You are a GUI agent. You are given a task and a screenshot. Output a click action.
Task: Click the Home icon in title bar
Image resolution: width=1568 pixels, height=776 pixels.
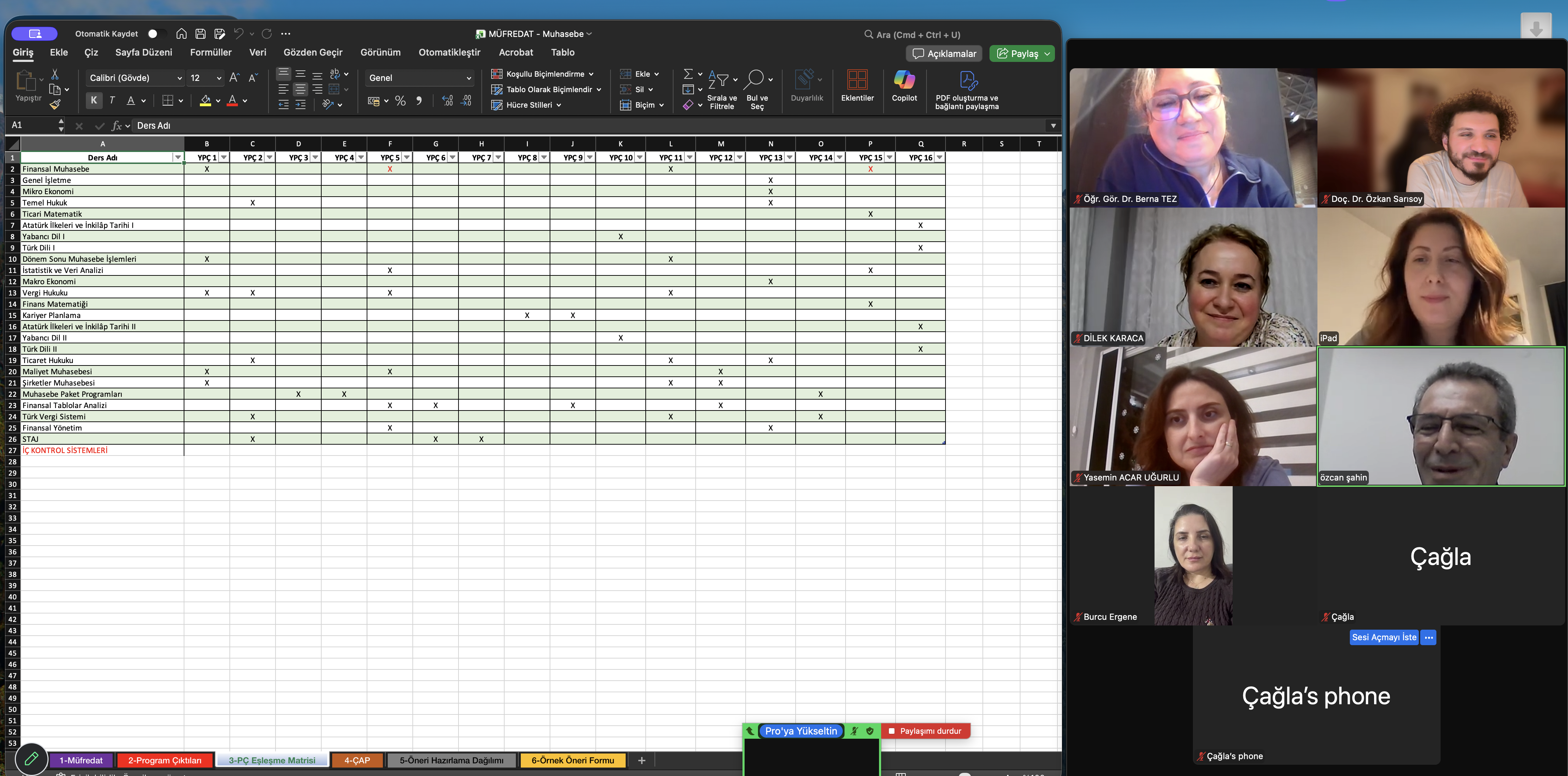(181, 33)
